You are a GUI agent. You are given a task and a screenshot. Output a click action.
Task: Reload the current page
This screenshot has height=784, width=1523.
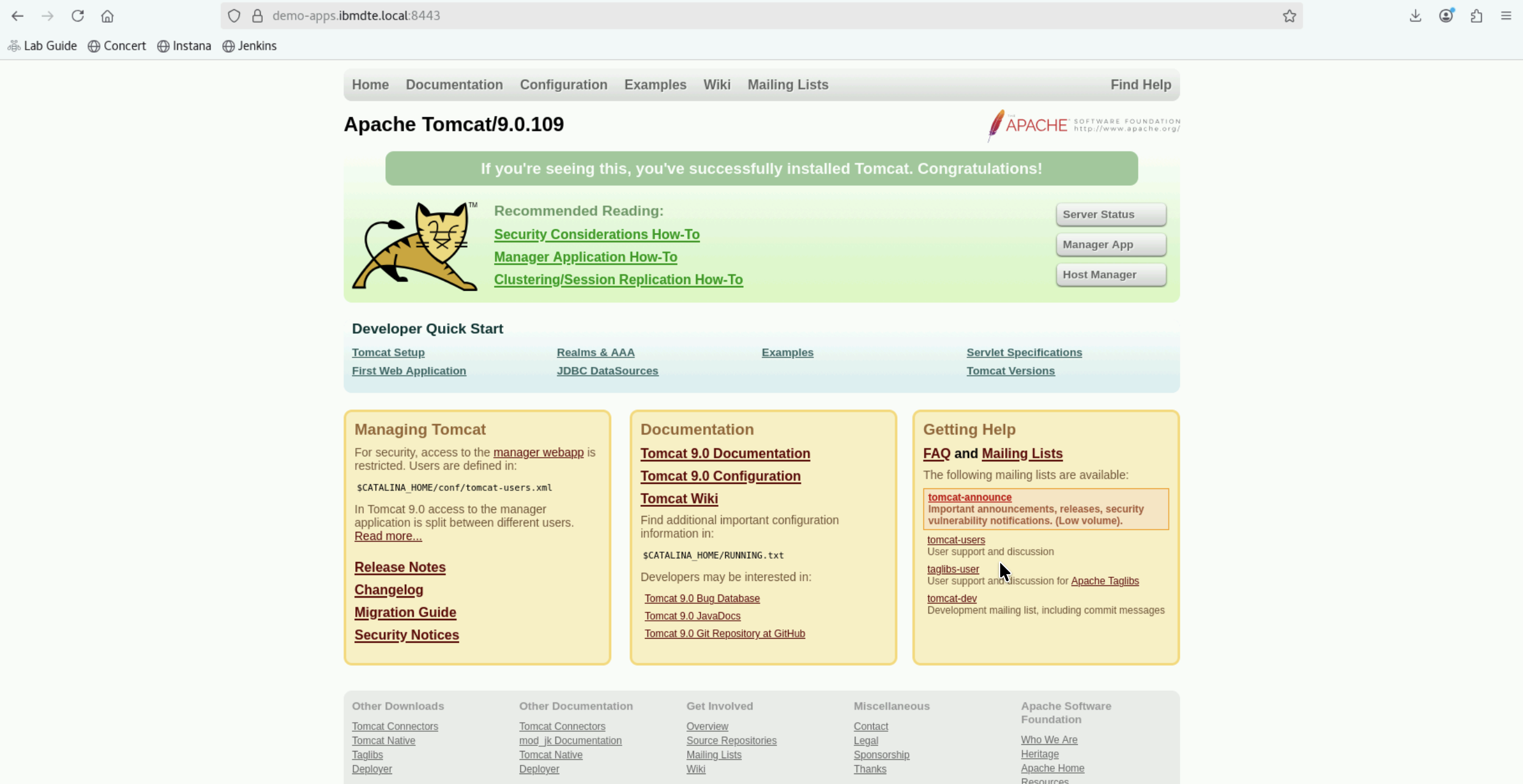[x=77, y=16]
